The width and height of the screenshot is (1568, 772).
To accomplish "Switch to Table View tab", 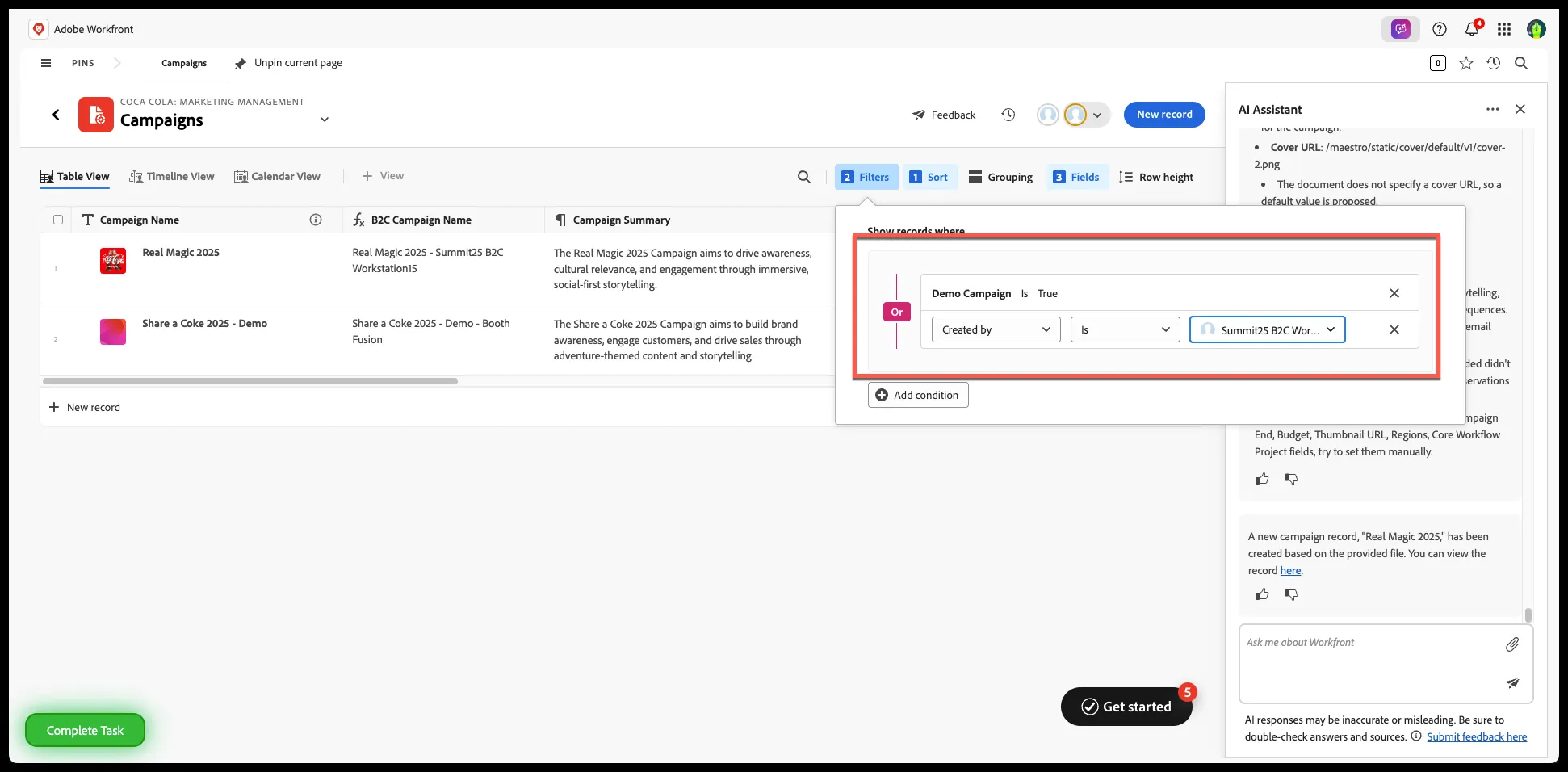I will pos(75,176).
